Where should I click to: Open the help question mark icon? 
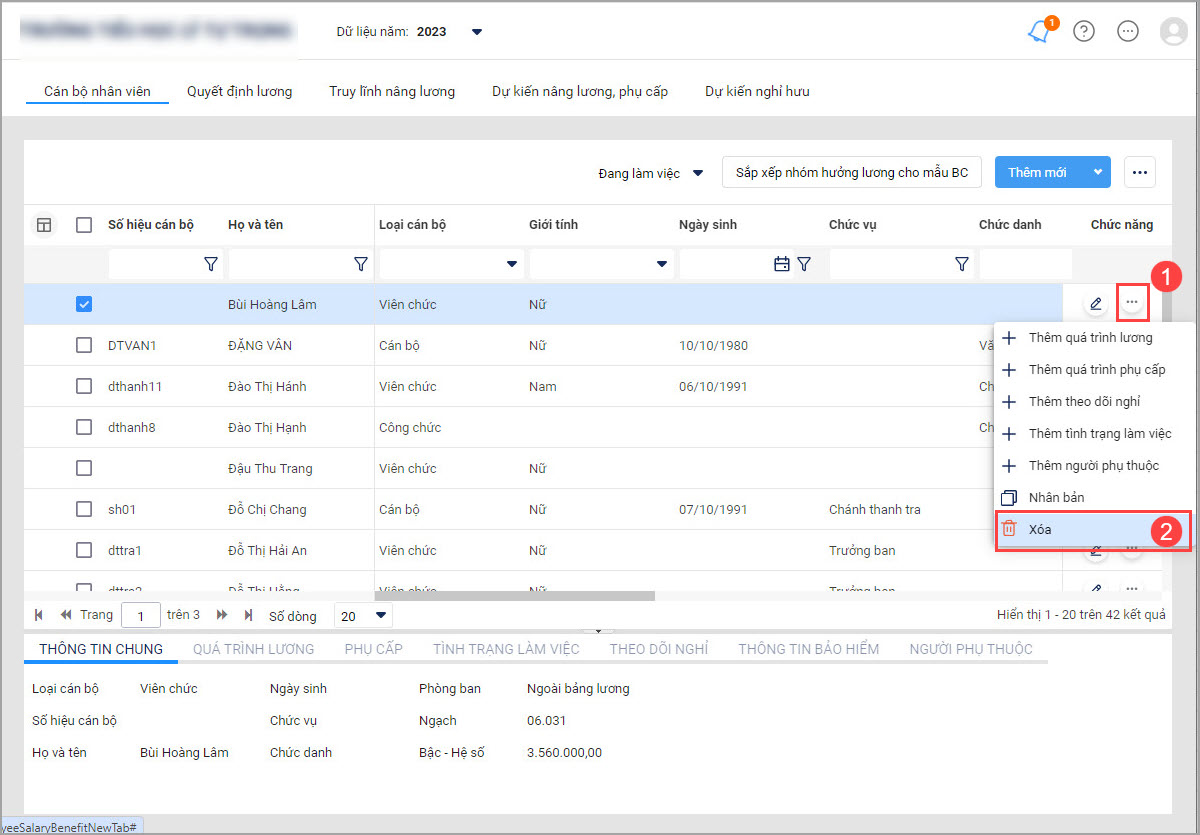[x=1084, y=31]
